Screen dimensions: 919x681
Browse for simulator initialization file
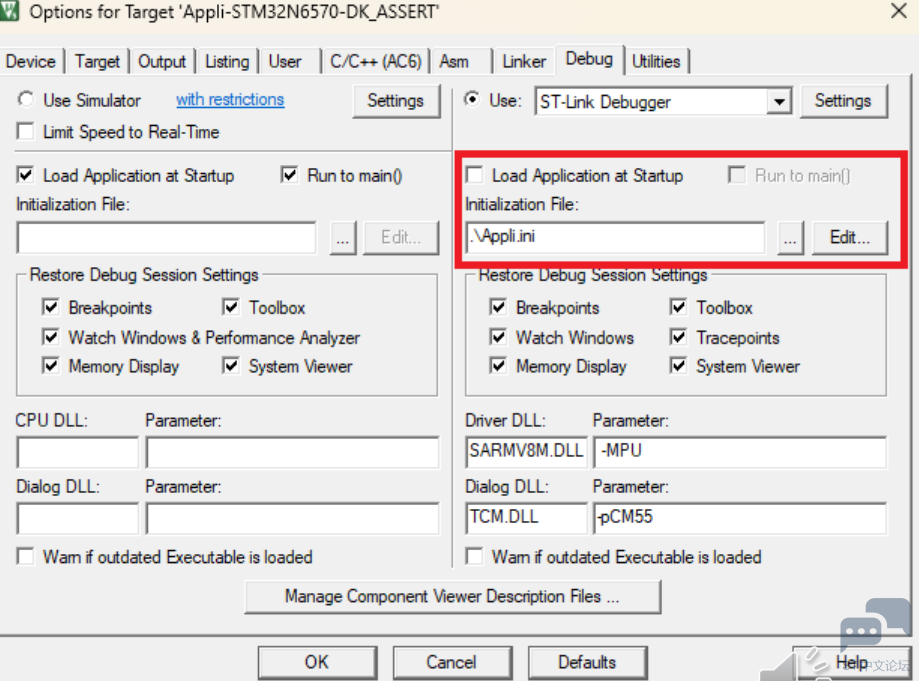tap(343, 237)
